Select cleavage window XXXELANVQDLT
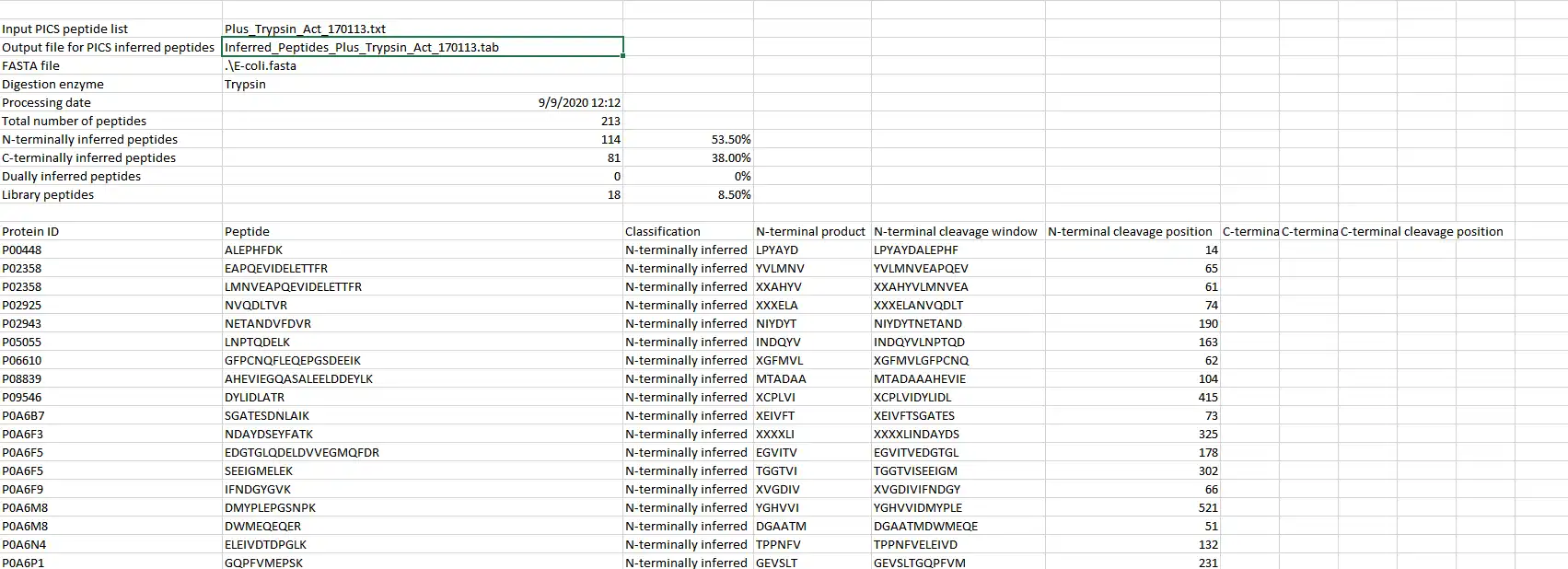 point(958,305)
